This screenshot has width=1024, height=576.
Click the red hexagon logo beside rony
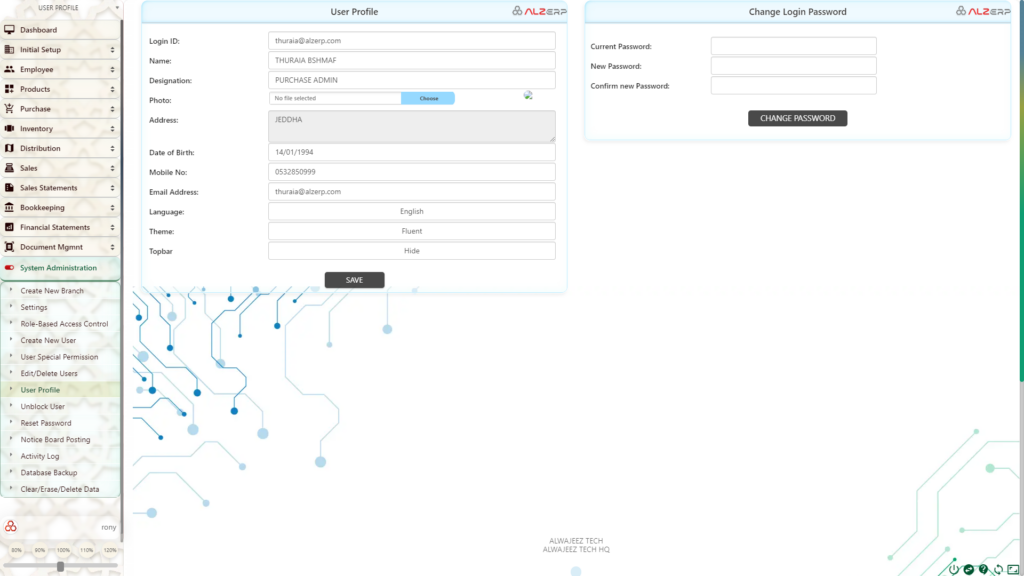10,526
